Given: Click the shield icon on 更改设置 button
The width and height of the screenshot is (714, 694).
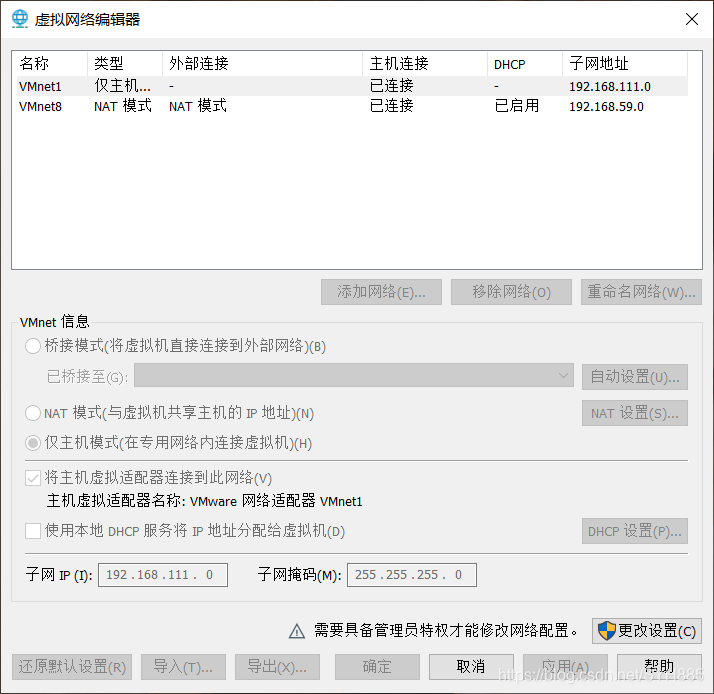Looking at the screenshot, I should tap(607, 631).
